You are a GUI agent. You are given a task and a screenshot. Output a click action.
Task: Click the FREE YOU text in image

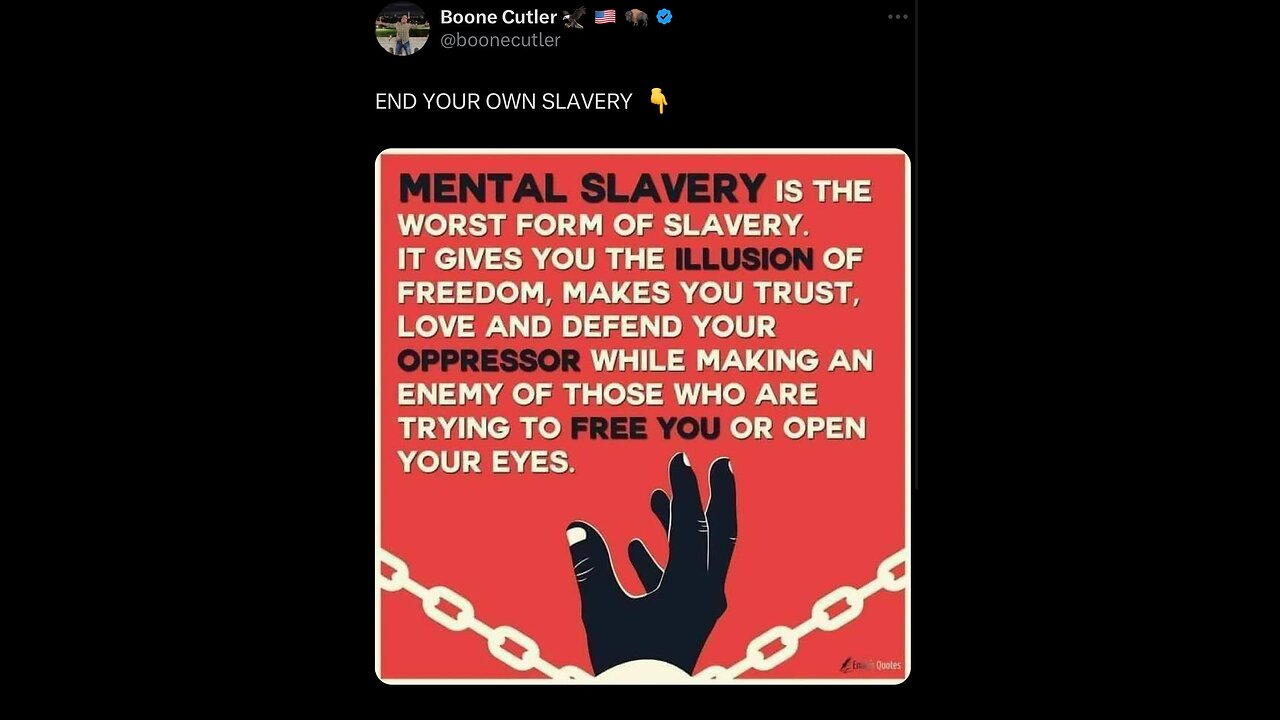pos(645,428)
